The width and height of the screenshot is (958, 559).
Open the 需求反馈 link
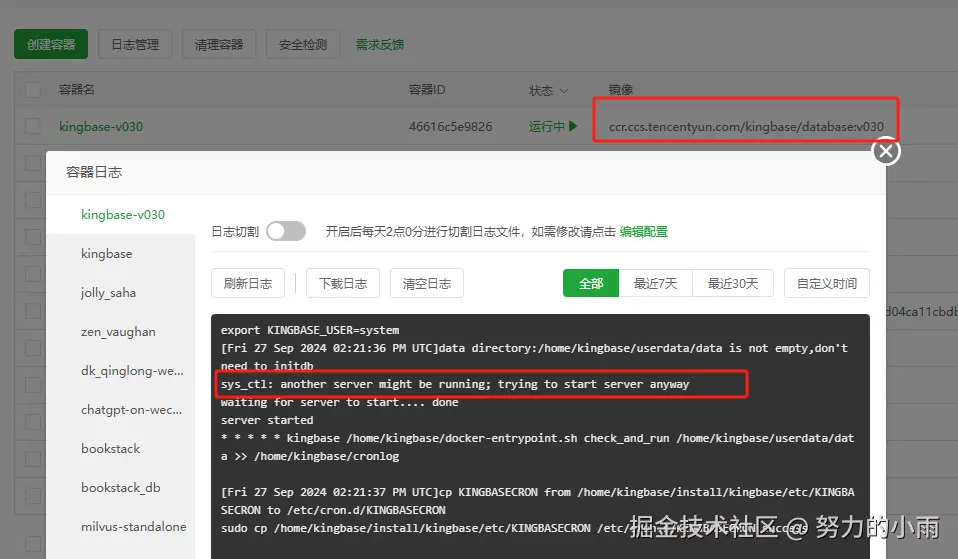tap(380, 45)
